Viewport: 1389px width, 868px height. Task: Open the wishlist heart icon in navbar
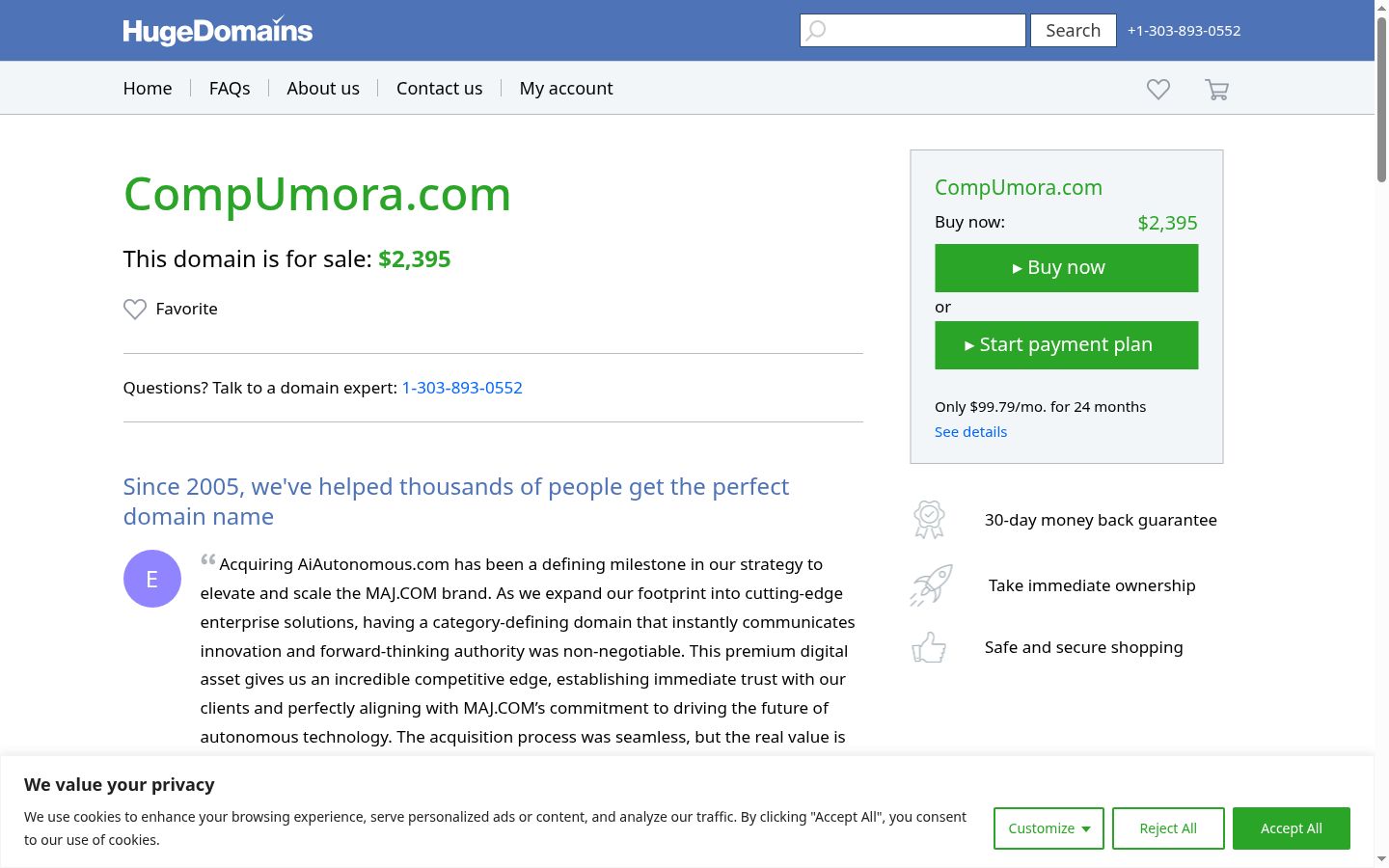click(x=1158, y=89)
